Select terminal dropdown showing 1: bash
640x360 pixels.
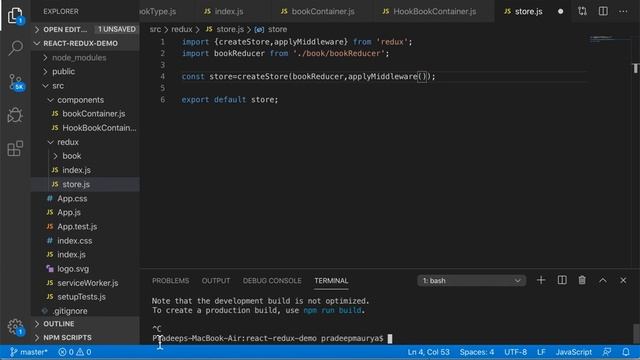point(471,280)
